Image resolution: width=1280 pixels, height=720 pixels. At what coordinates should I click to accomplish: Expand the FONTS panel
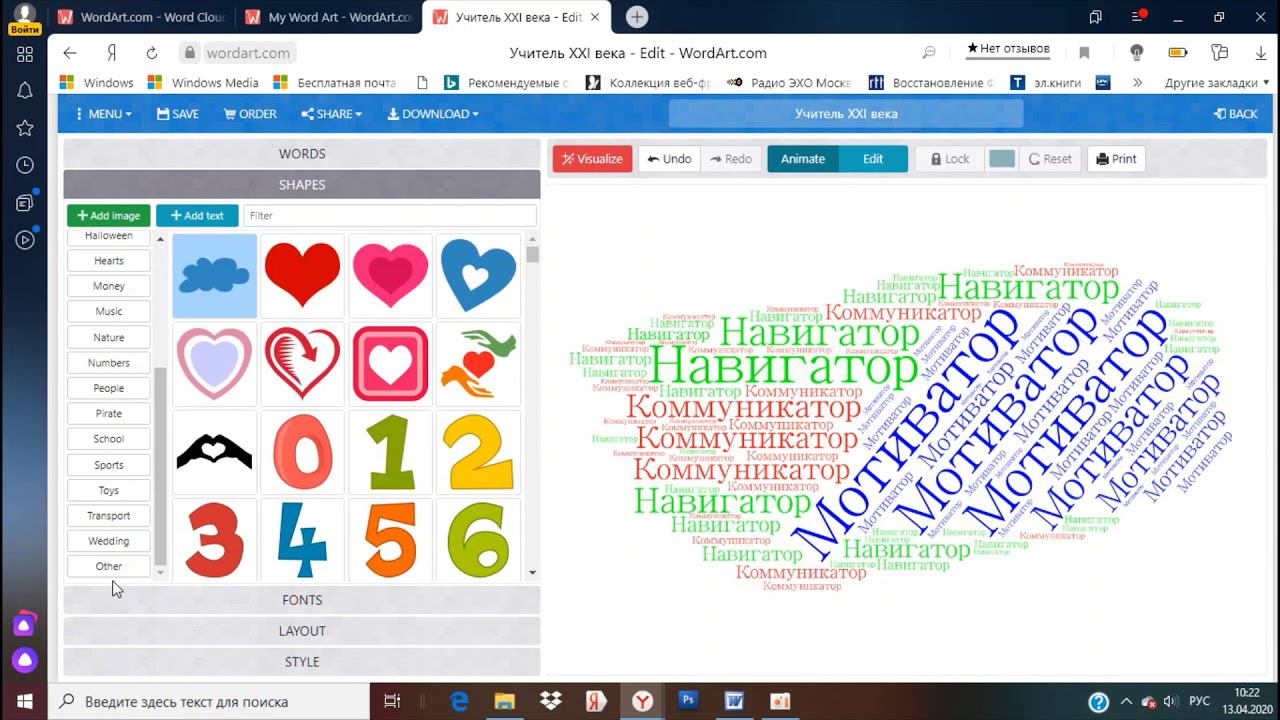point(302,600)
